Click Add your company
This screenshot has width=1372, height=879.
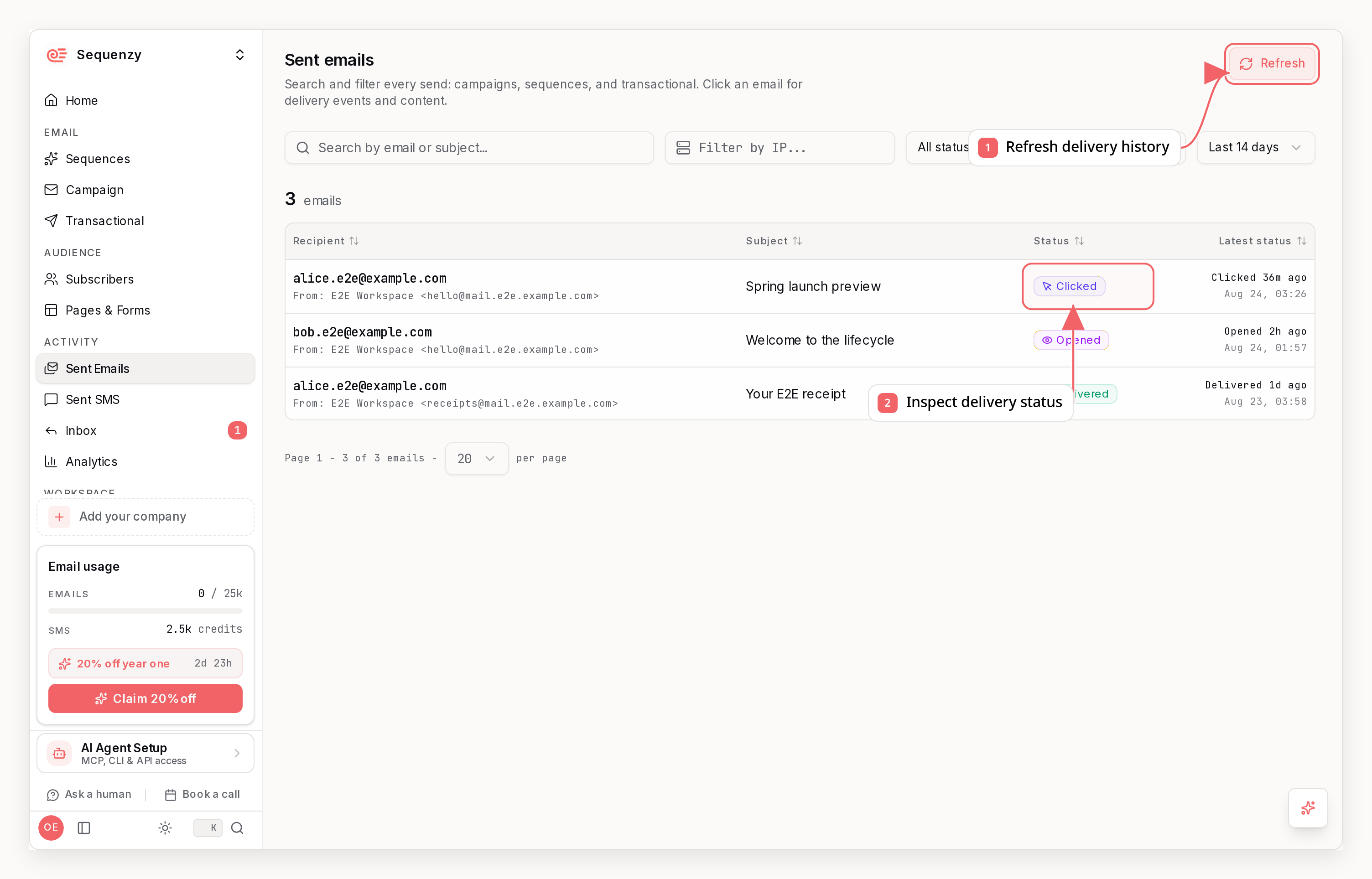coord(146,517)
